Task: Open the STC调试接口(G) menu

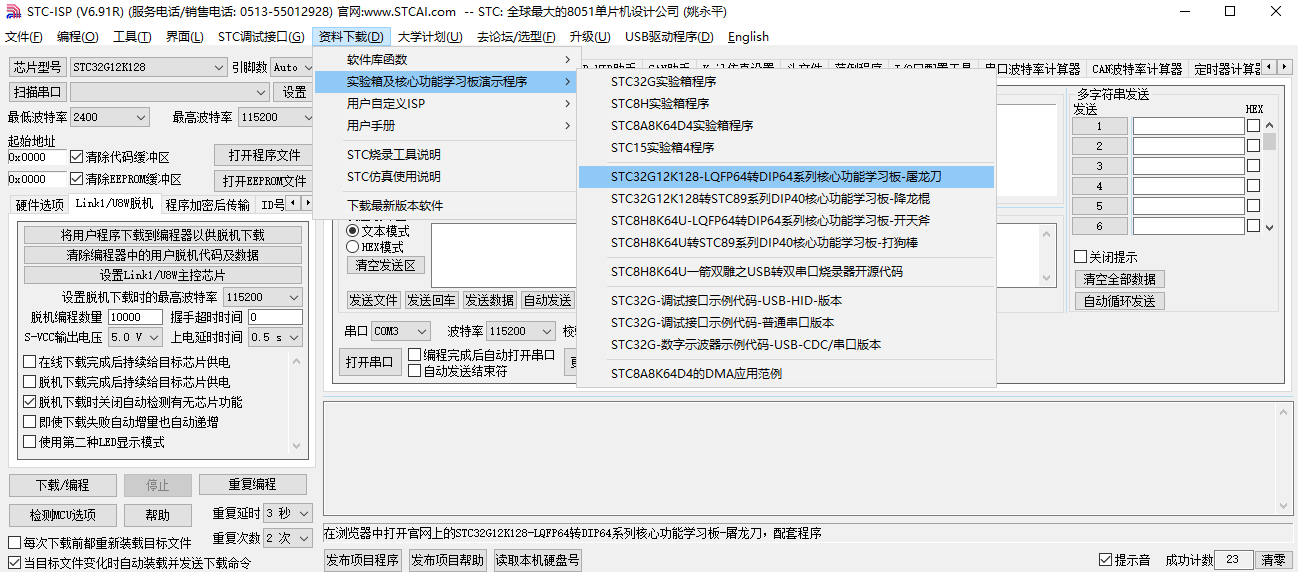Action: pyautogui.click(x=261, y=37)
